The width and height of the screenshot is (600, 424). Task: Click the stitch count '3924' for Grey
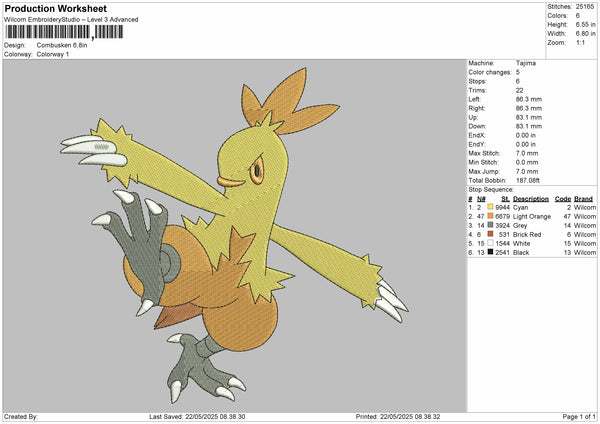(x=502, y=225)
